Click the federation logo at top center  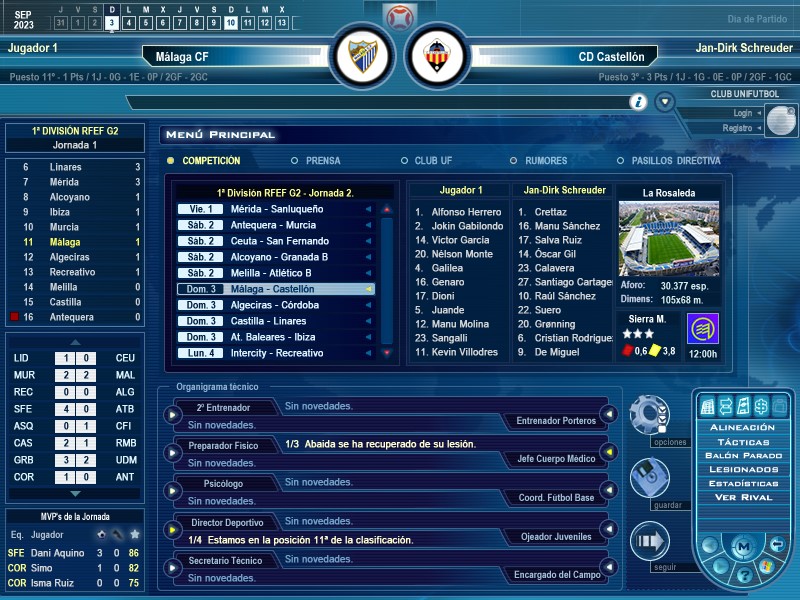399,17
